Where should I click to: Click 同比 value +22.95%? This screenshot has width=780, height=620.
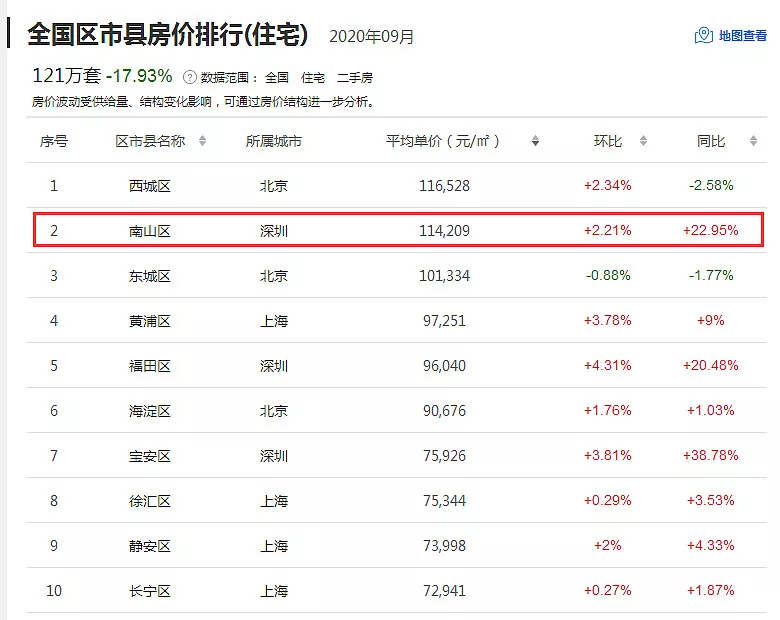point(710,230)
